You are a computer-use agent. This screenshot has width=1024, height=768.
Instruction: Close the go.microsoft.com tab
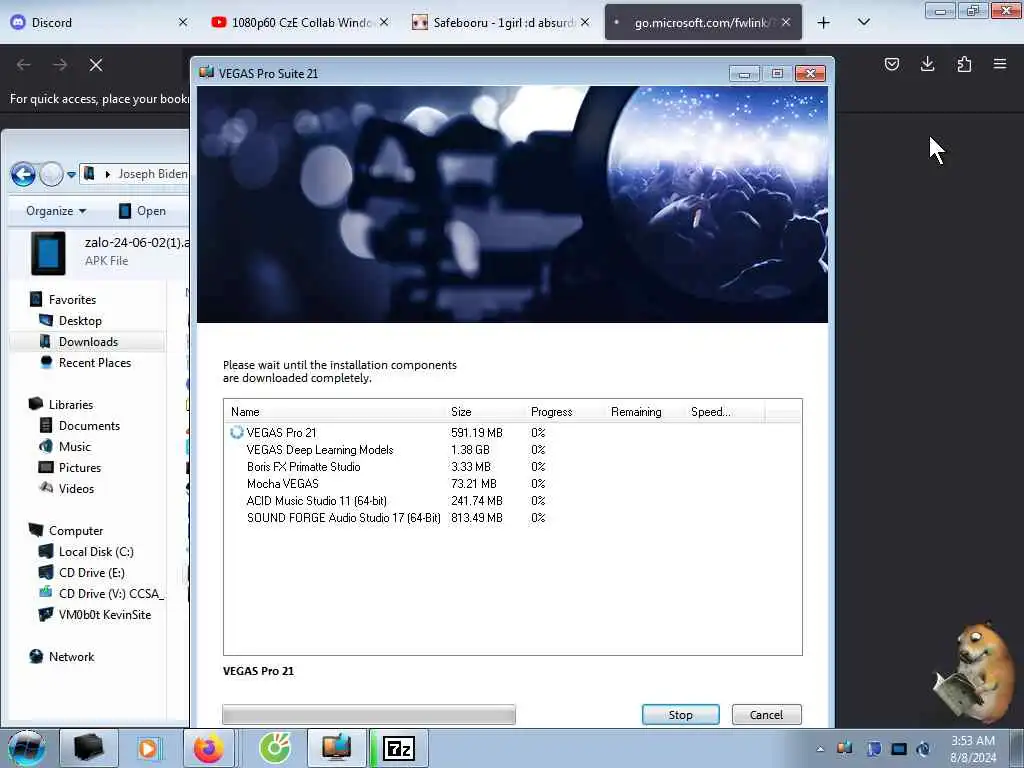point(786,22)
